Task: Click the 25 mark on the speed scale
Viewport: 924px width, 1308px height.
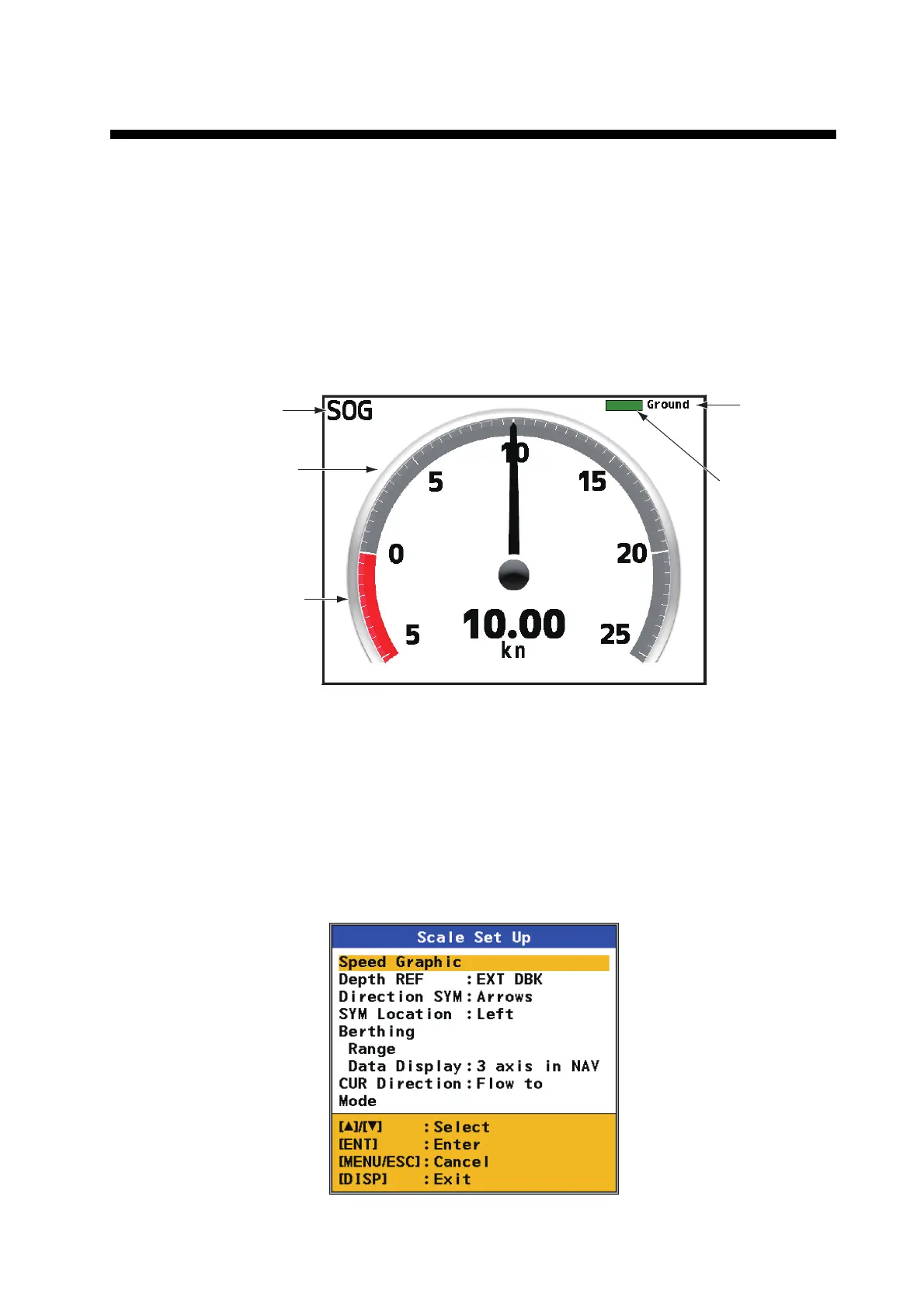Action: click(615, 635)
